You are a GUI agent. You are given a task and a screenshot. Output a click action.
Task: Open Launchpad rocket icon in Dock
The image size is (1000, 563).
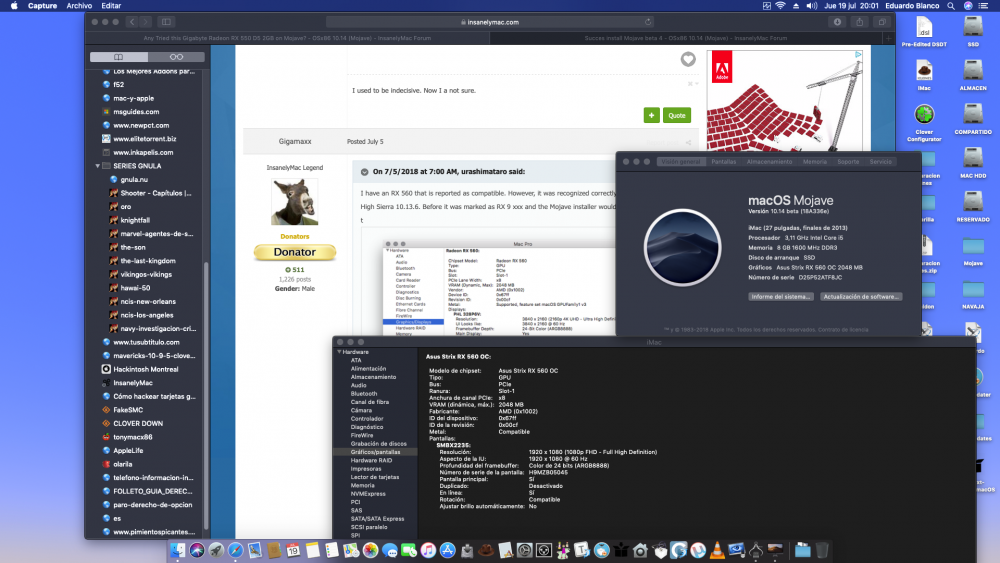[x=216, y=550]
